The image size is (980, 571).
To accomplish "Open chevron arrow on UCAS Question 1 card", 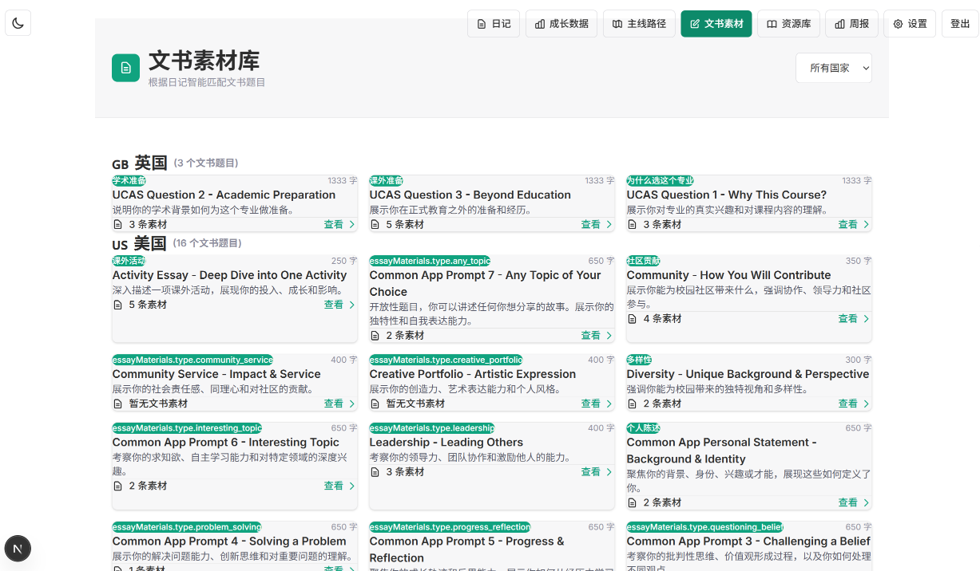I will 866,225.
